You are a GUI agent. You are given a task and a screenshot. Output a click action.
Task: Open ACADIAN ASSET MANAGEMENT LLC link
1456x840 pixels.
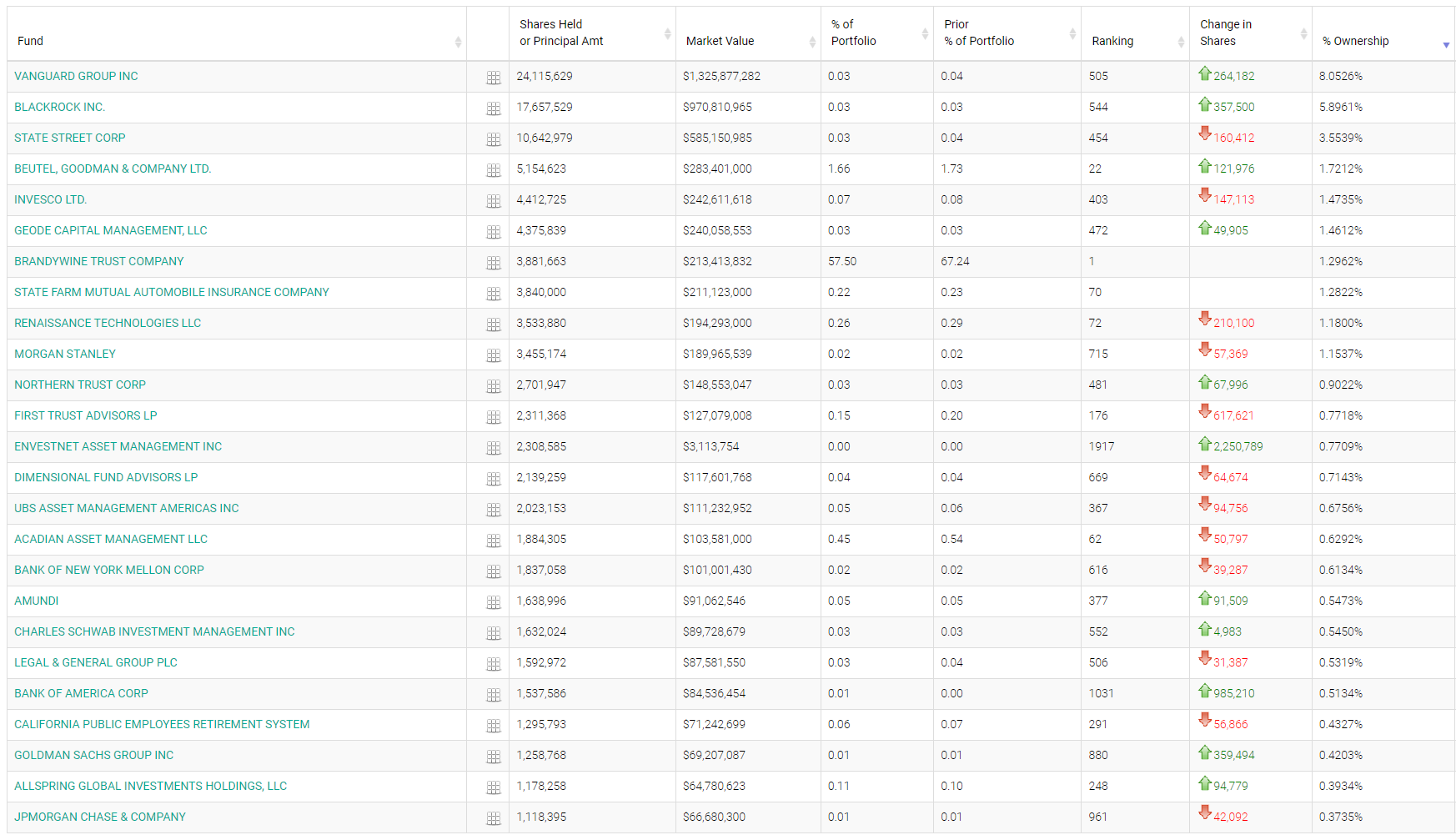pos(110,539)
